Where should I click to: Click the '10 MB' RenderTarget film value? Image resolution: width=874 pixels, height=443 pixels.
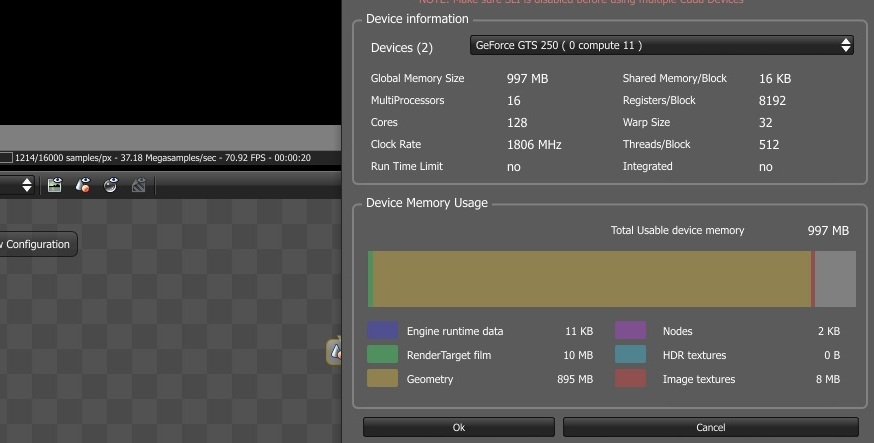click(578, 355)
